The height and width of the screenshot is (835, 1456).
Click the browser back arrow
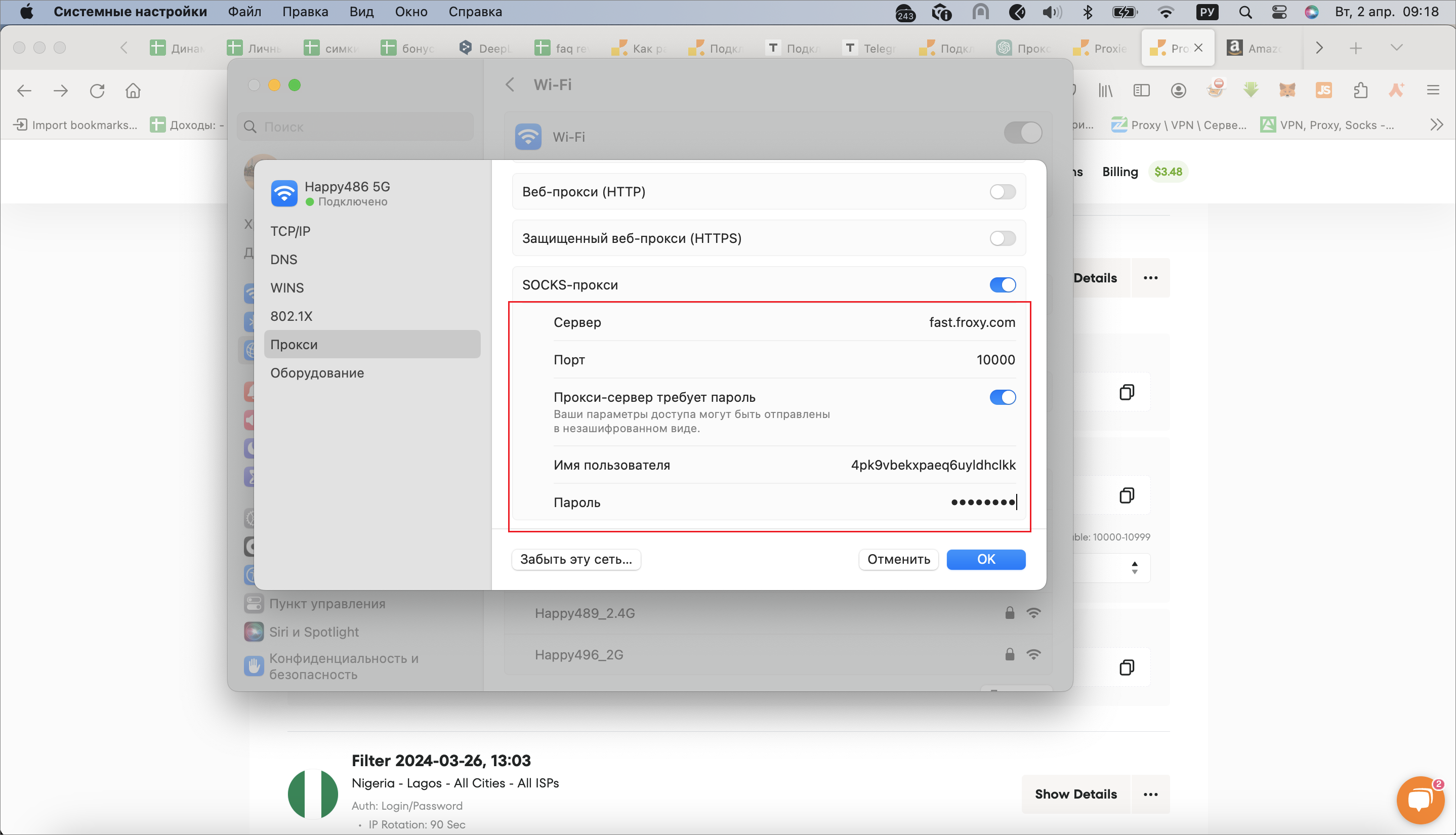point(25,91)
